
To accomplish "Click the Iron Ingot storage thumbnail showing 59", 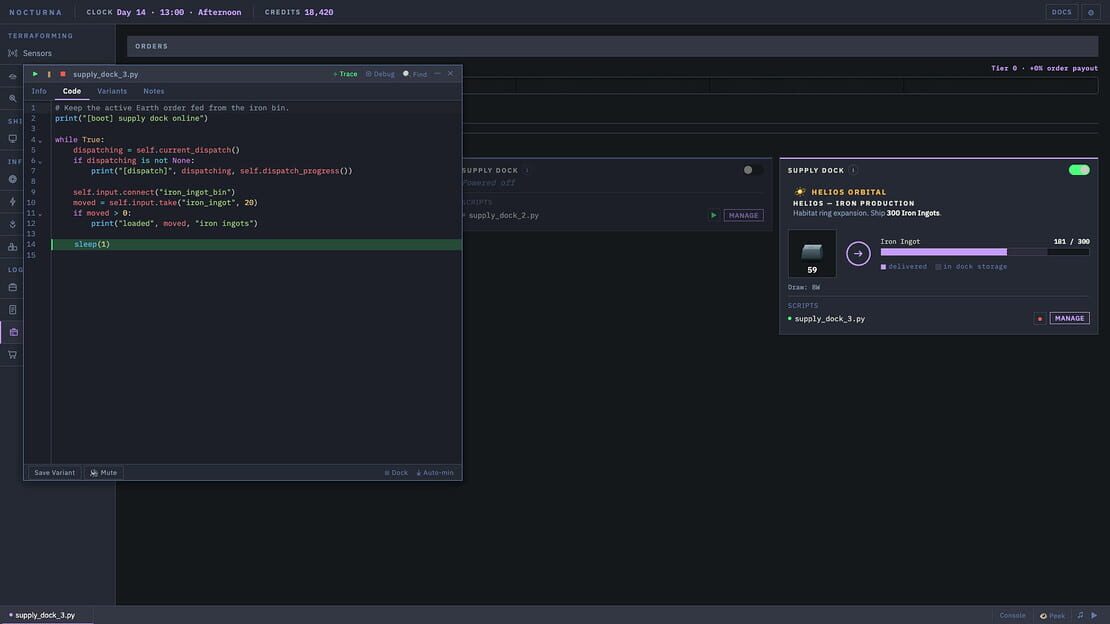I will point(812,253).
